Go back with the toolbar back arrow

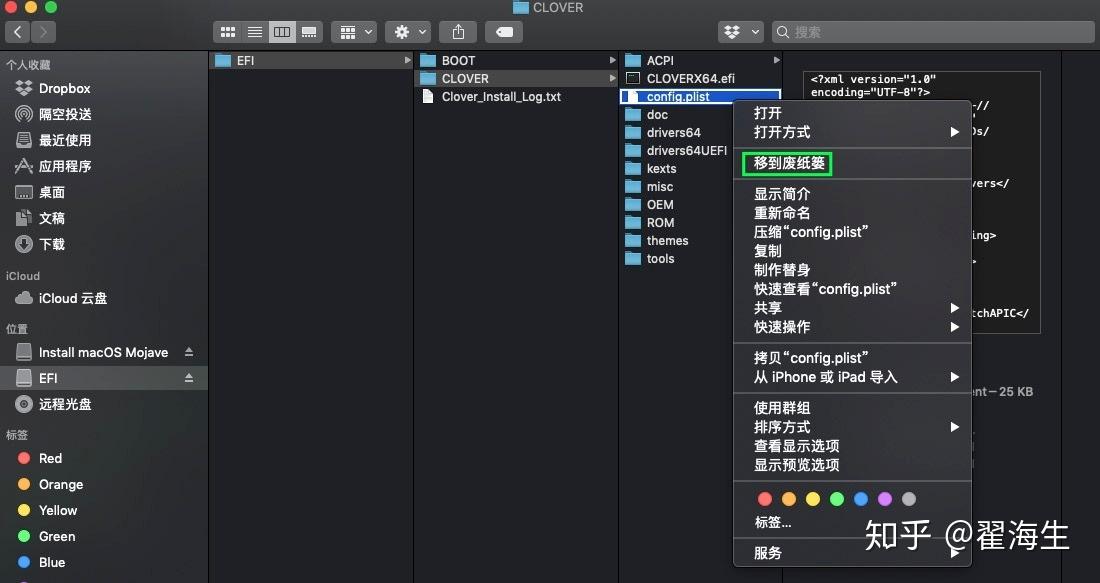click(x=18, y=32)
